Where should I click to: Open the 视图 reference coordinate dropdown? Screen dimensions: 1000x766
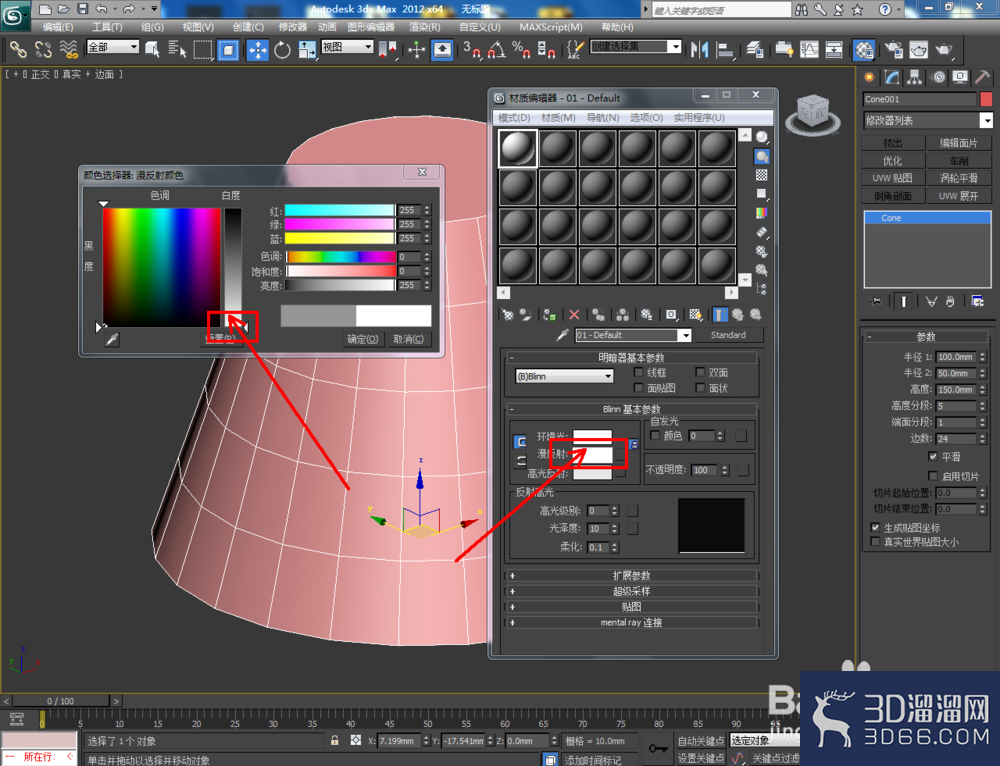coord(348,47)
